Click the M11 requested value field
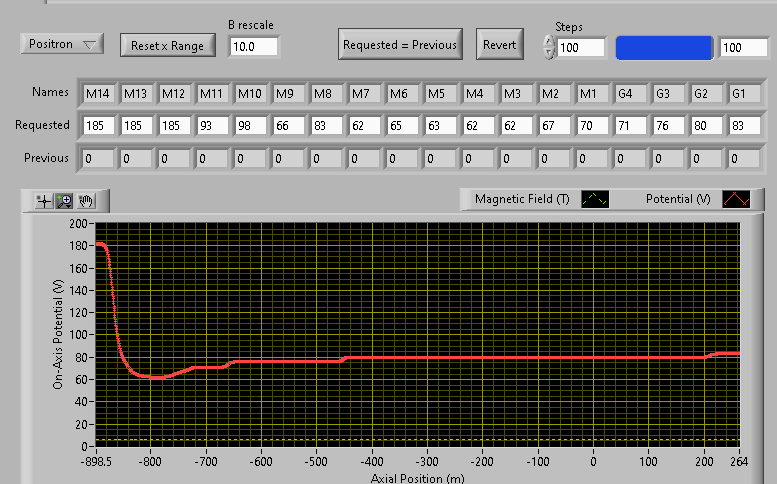 (x=213, y=126)
